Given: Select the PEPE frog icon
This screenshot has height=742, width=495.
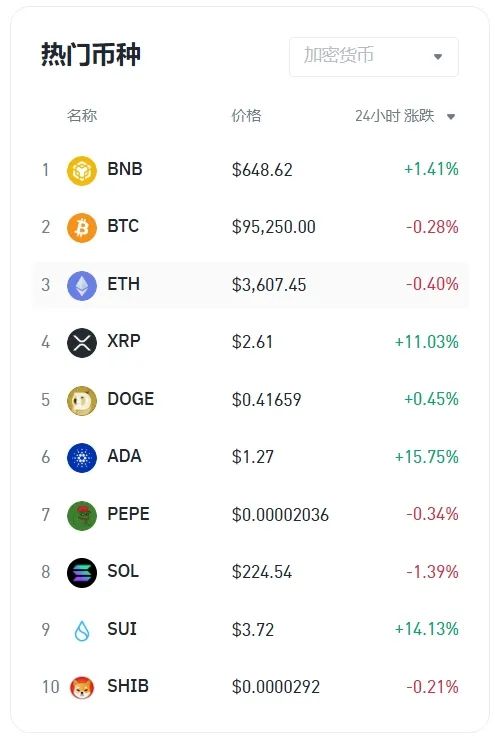Looking at the screenshot, I should tap(82, 516).
